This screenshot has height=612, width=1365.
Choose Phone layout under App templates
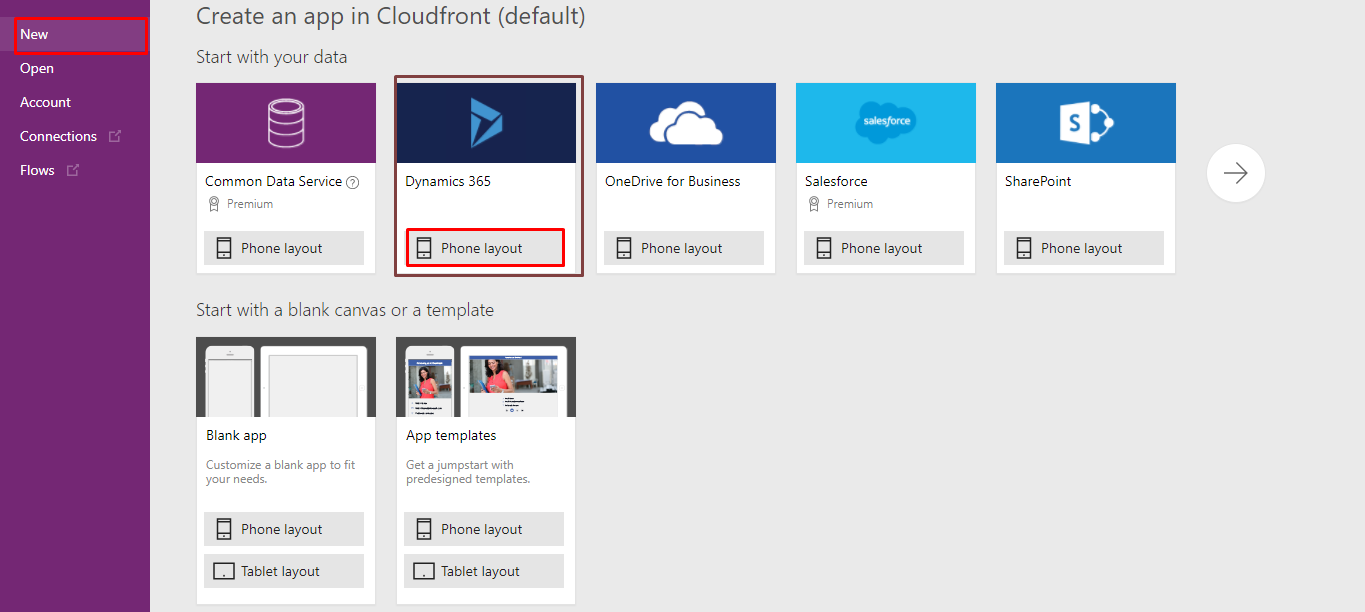coord(484,529)
